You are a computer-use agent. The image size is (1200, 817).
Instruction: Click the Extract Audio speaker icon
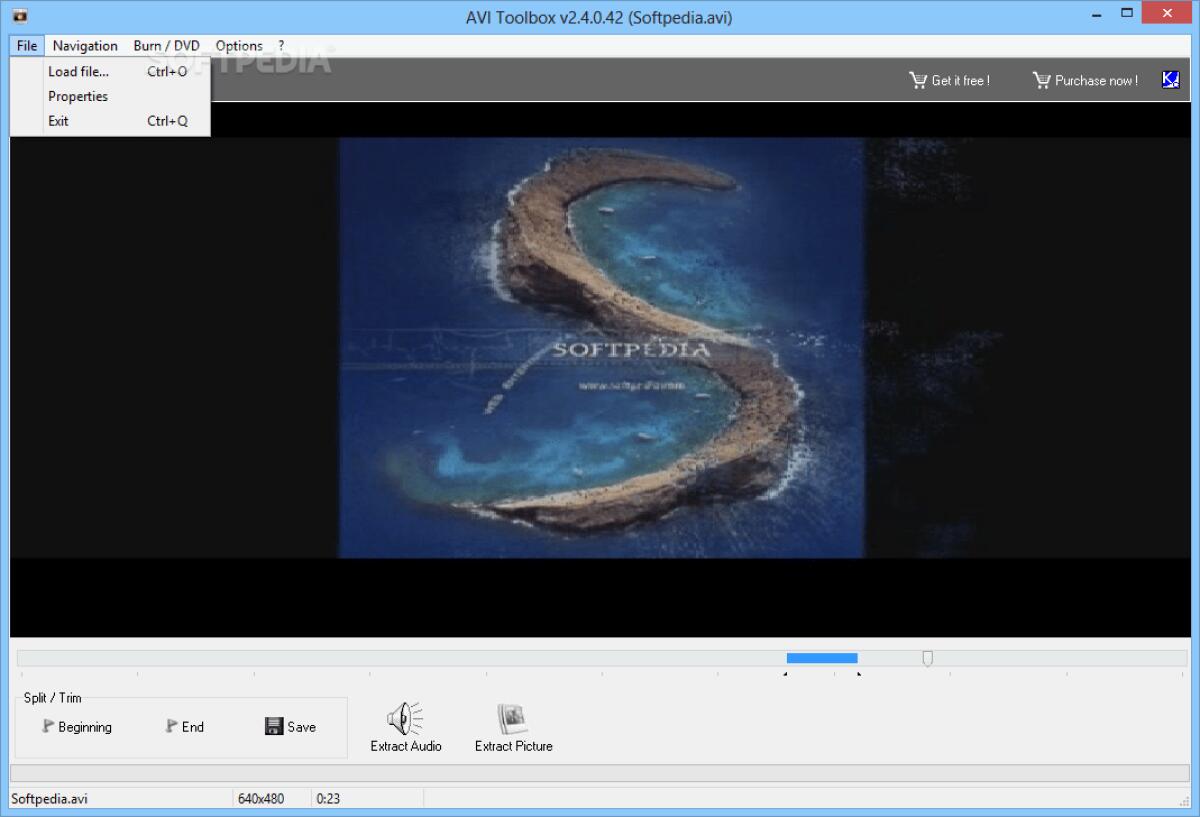404,719
